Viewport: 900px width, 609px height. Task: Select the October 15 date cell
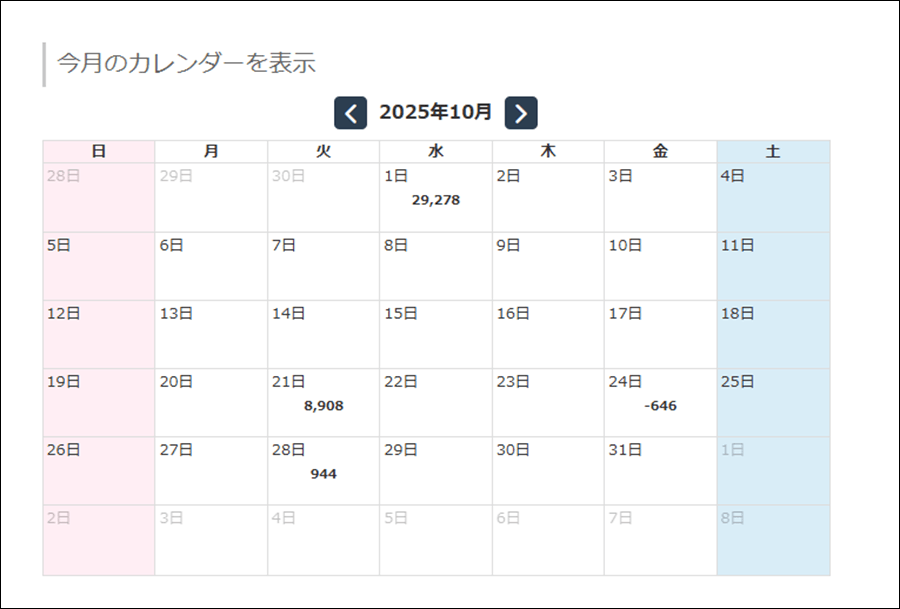(435, 334)
